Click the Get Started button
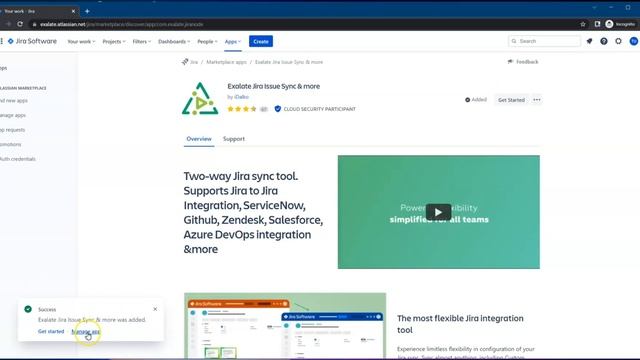 (x=511, y=100)
